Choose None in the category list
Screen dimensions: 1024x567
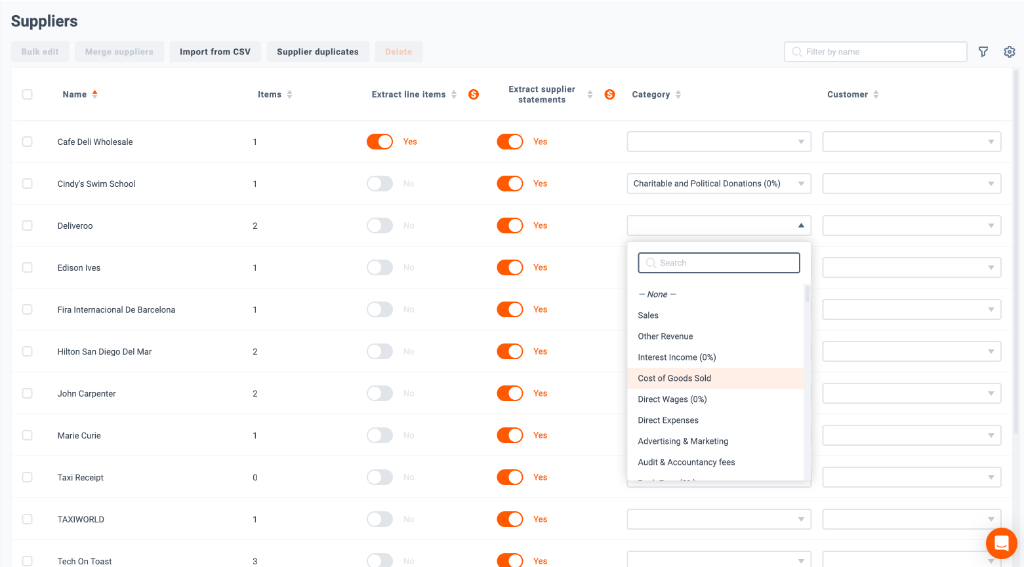pos(716,295)
